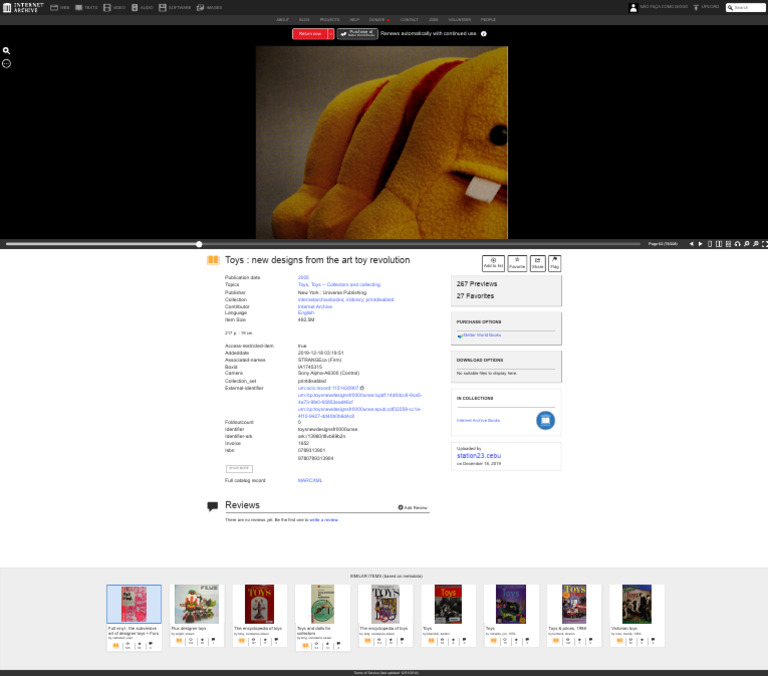Open the Software section in top navigation
Viewport: 768px width, 676px height.
pyautogui.click(x=174, y=7)
